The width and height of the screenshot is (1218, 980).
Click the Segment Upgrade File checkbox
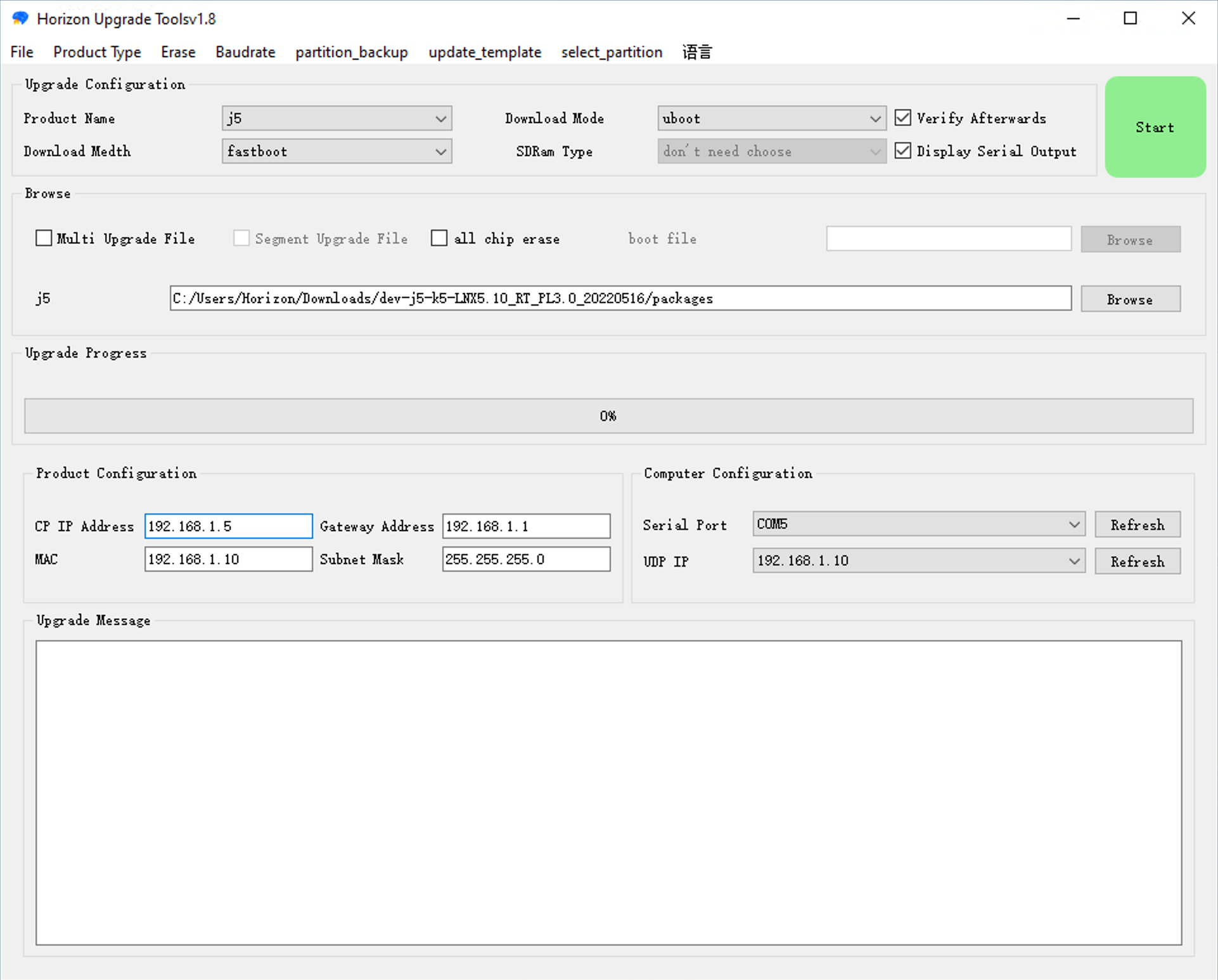pos(241,238)
